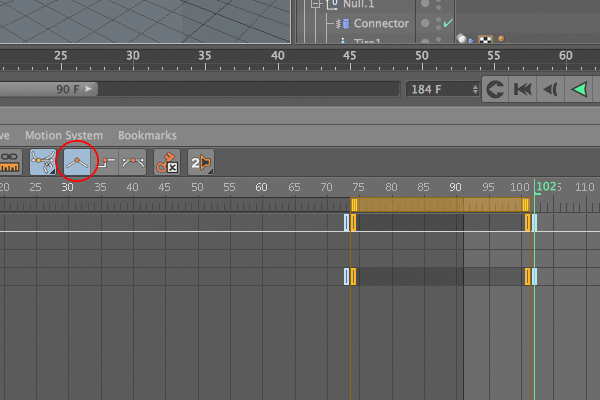The width and height of the screenshot is (600, 400).
Task: Select upper track orange keyframe near 74
Action: 353,223
